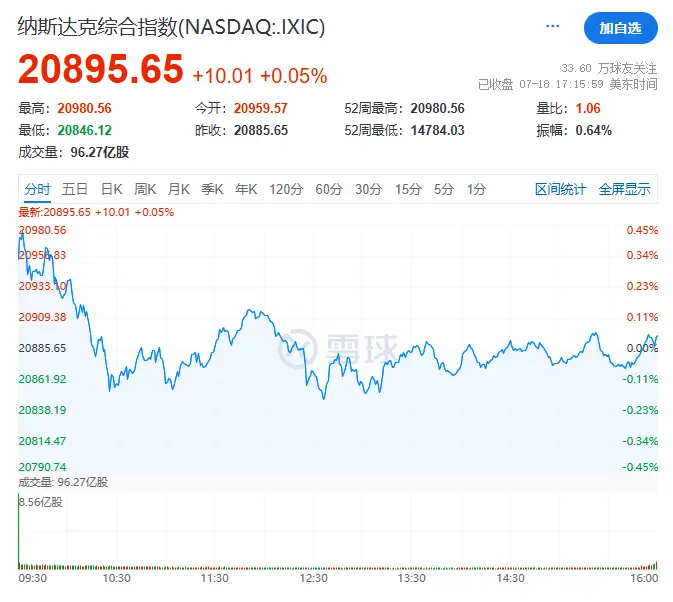Click the 加自选 add to watchlist button

(x=620, y=28)
